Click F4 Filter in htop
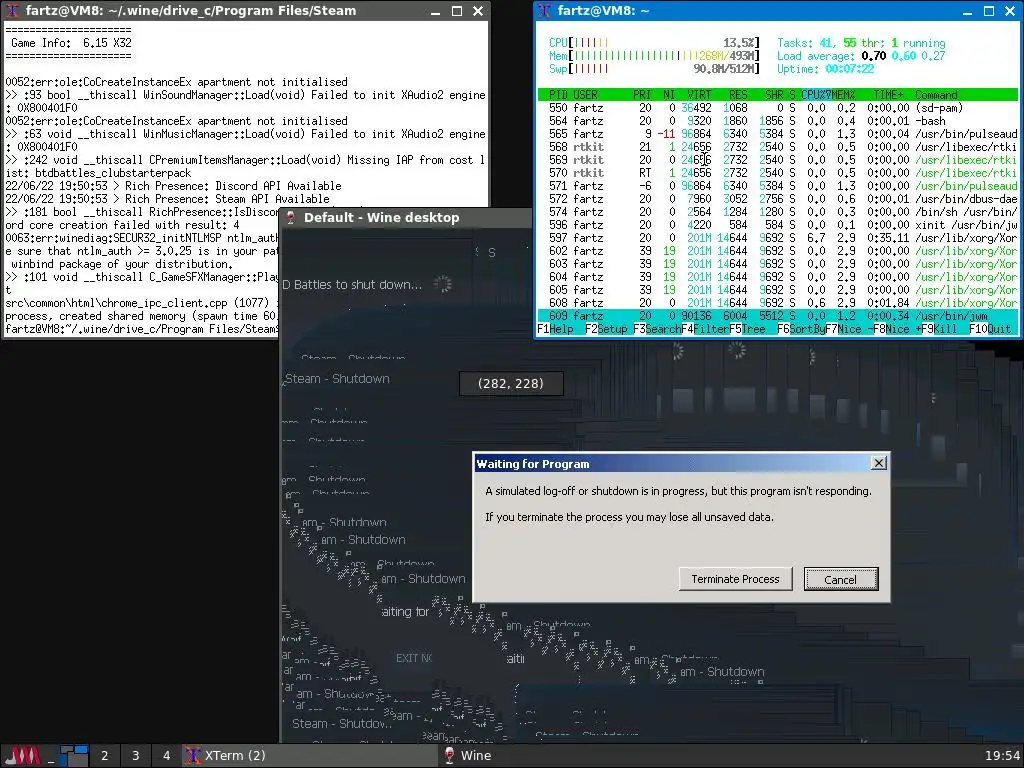Screen dimensions: 1024x768 click(705, 329)
